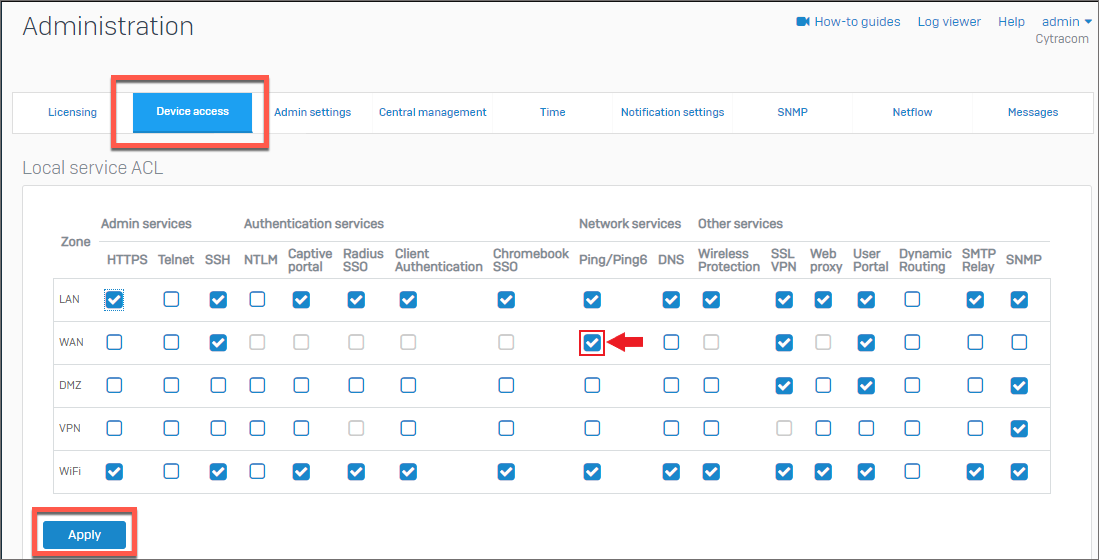This screenshot has height=560, width=1099.
Task: Click the Apply button
Action: 84,535
